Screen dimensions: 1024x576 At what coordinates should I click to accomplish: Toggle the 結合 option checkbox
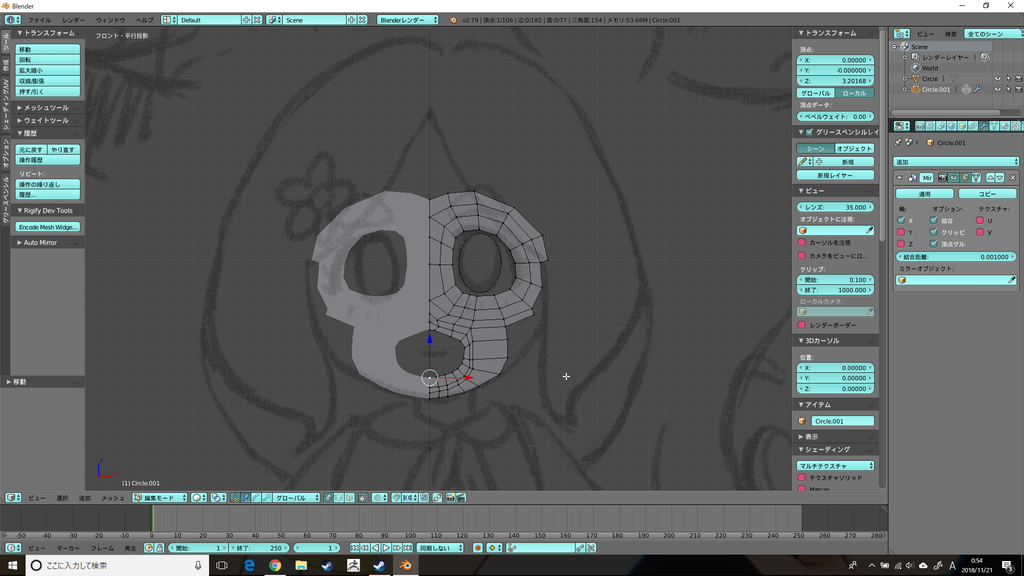click(933, 220)
